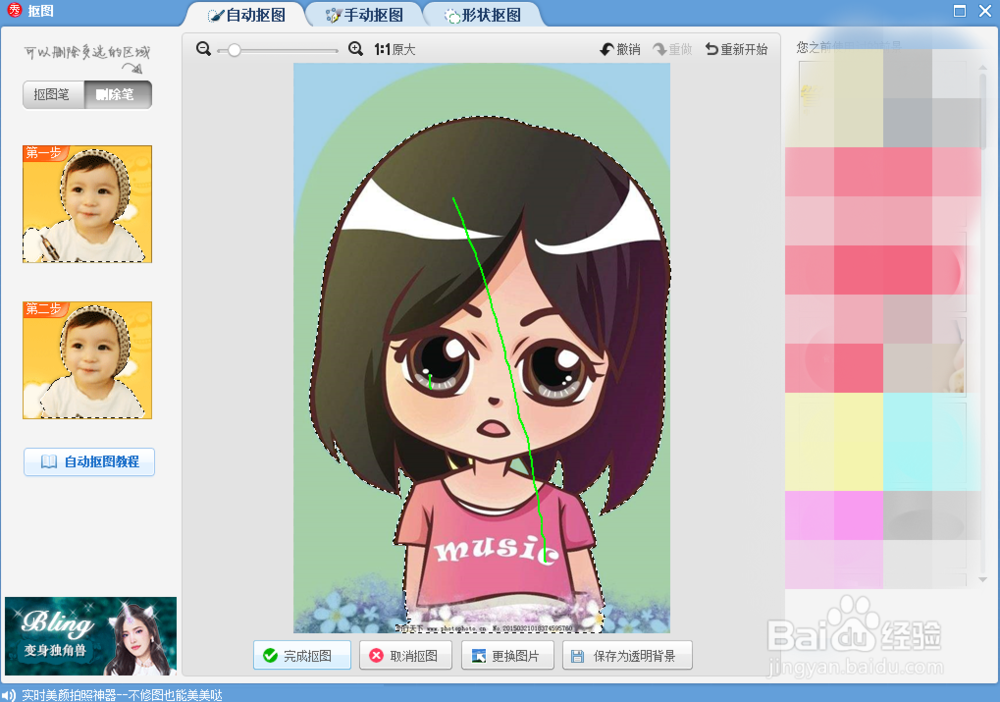Image resolution: width=1000 pixels, height=702 pixels.
Task: Select the 删除笔 delete pen
Action: [118, 95]
